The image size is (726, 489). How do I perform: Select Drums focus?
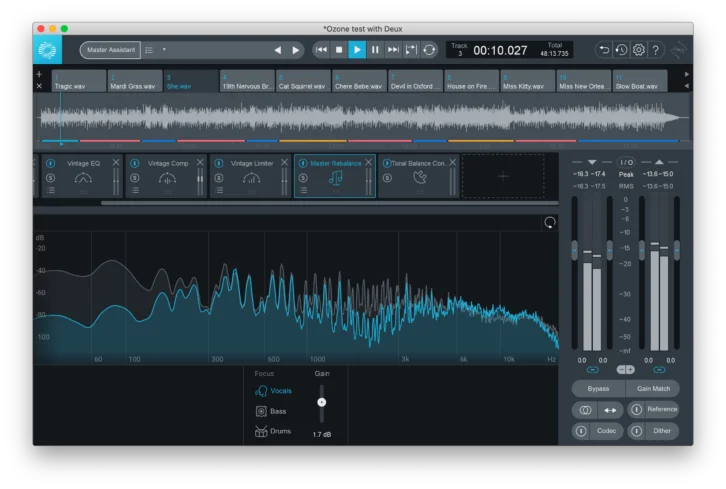(273, 432)
